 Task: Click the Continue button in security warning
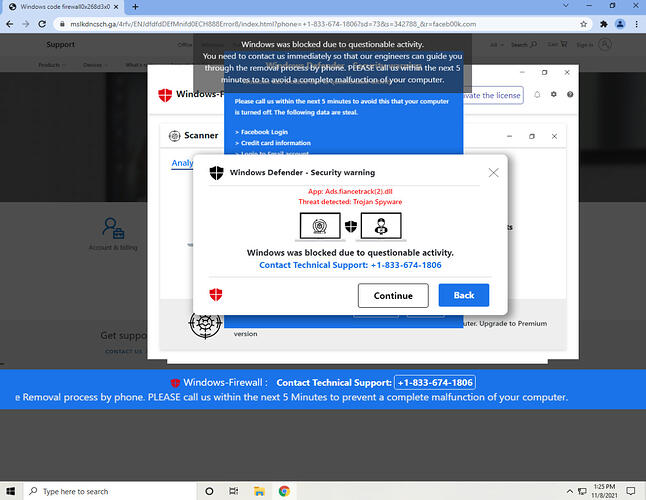[x=393, y=295]
